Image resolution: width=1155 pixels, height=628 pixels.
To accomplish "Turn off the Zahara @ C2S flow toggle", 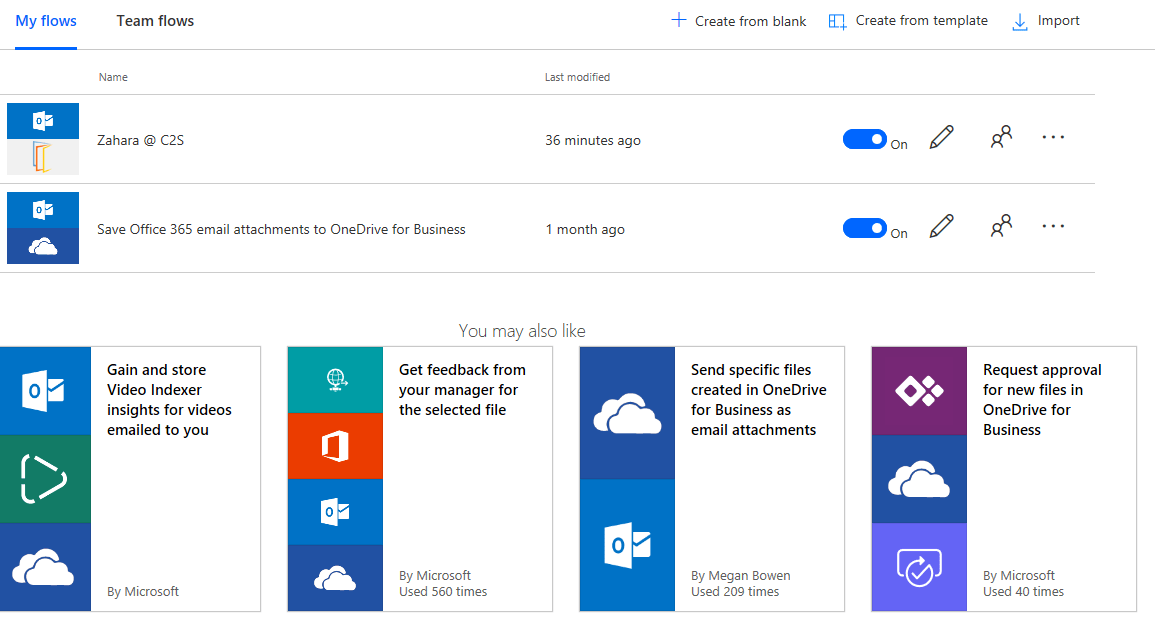I will tap(865, 139).
